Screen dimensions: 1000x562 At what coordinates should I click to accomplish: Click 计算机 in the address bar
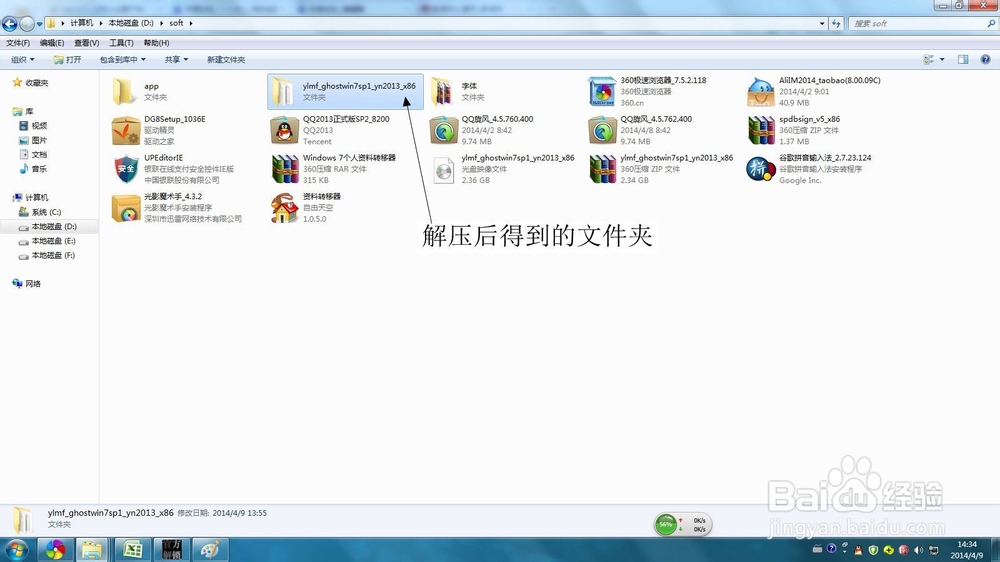82,23
